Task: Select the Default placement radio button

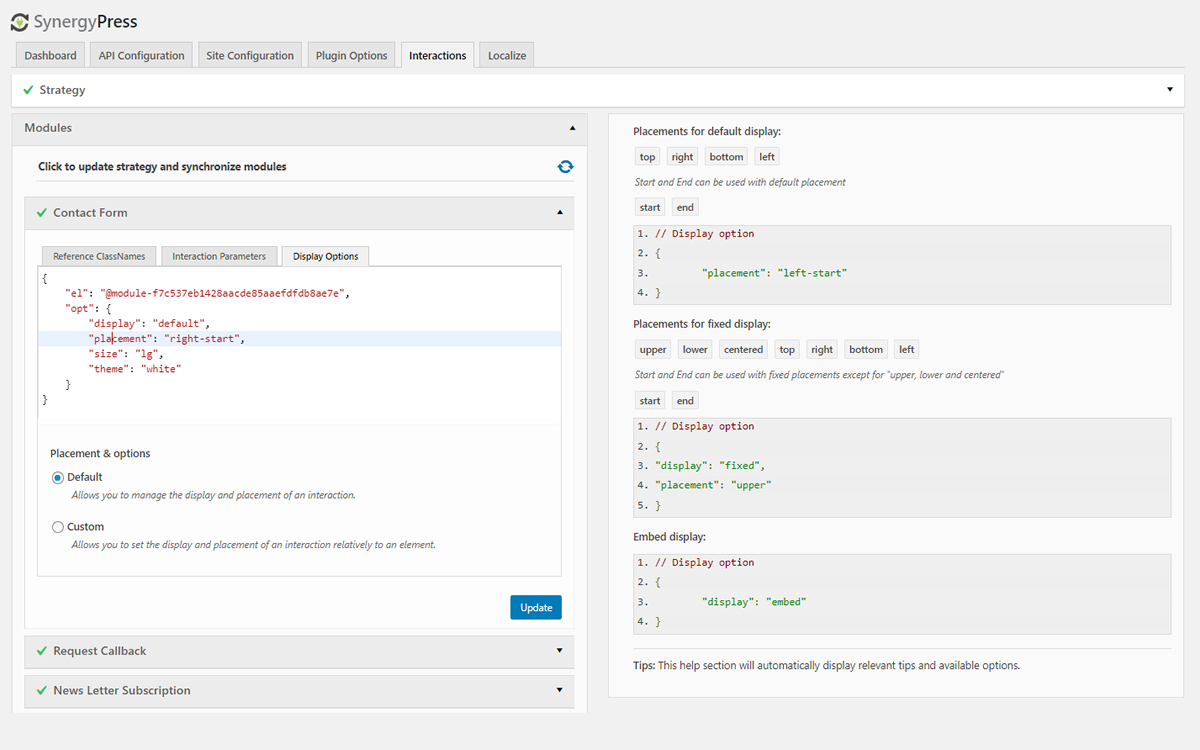Action: tap(58, 478)
